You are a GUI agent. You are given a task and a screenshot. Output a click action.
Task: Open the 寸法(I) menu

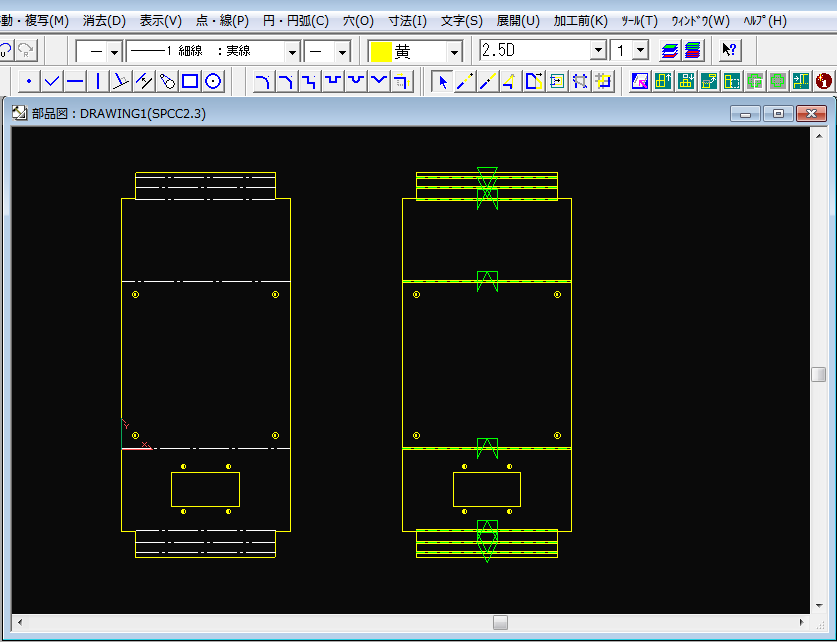pos(407,21)
